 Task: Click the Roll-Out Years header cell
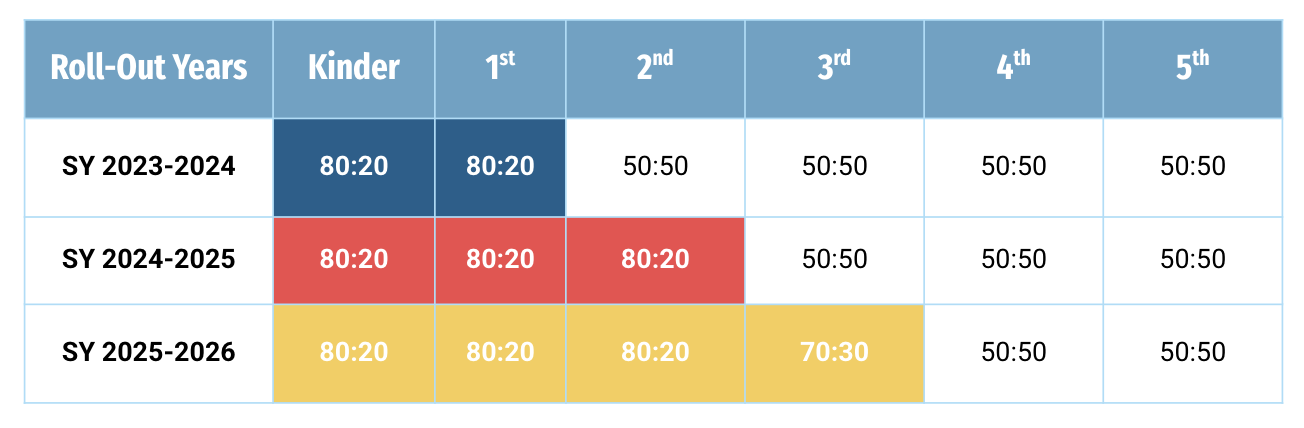point(148,68)
